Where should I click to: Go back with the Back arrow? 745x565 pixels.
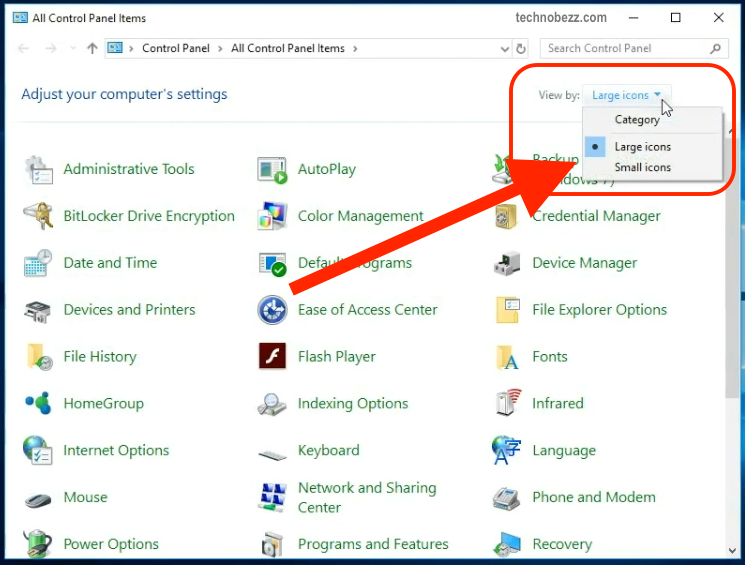coord(23,48)
